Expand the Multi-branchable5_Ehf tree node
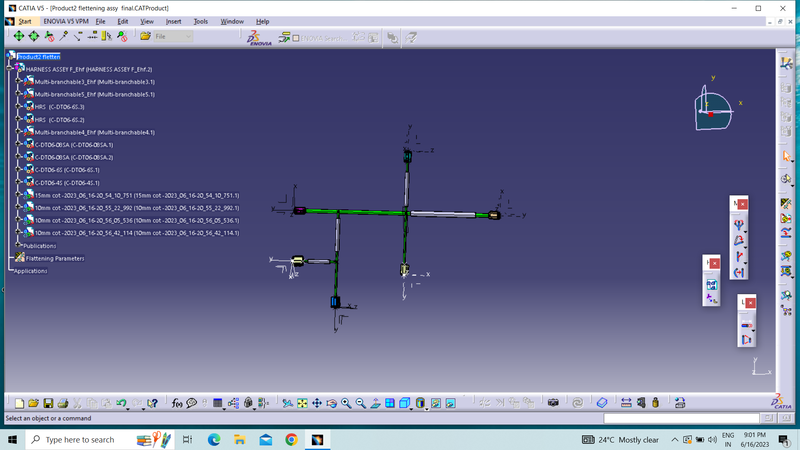Screen dimensions: 800x450 [x=18, y=93]
